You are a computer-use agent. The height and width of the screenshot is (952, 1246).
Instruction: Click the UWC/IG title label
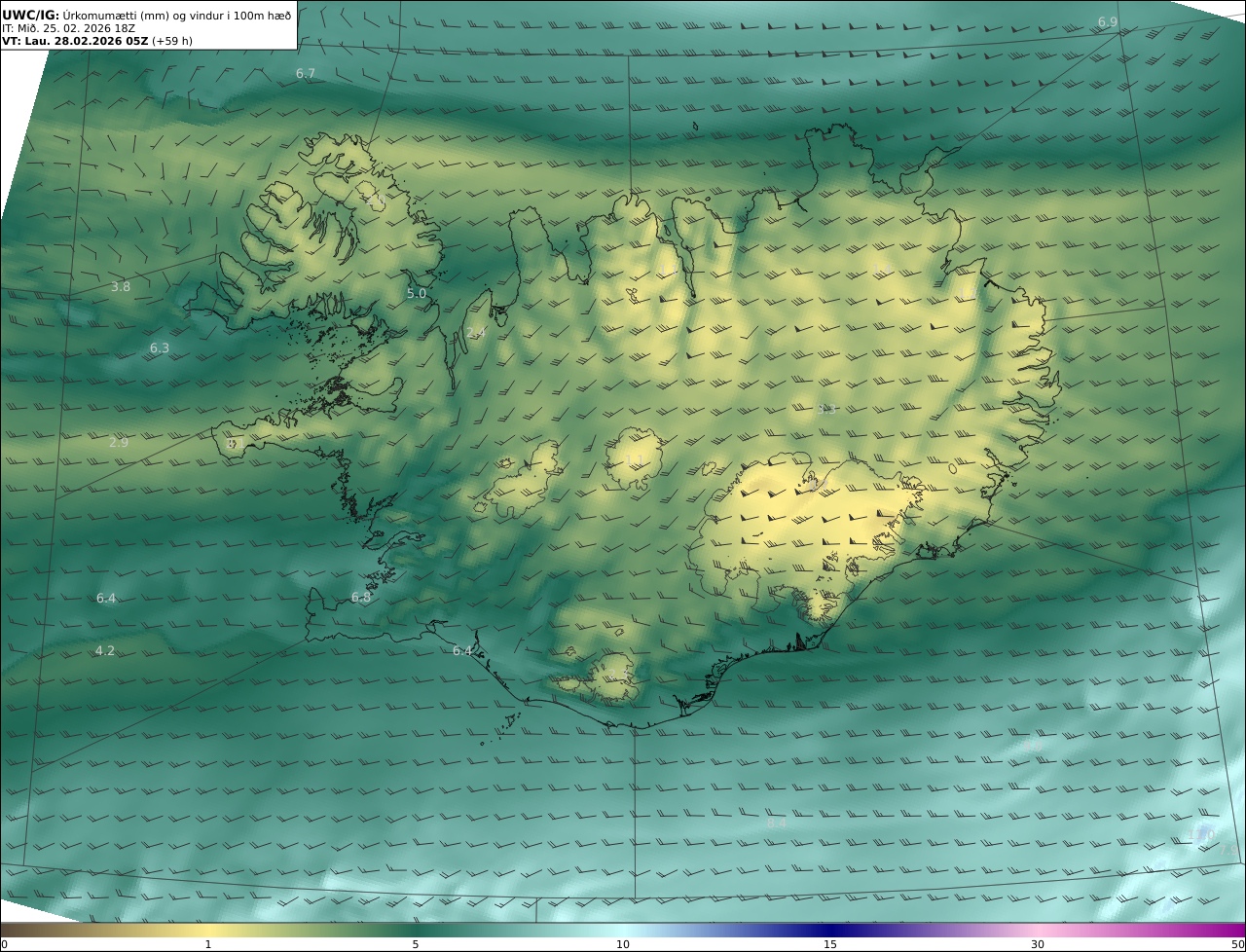point(31,15)
